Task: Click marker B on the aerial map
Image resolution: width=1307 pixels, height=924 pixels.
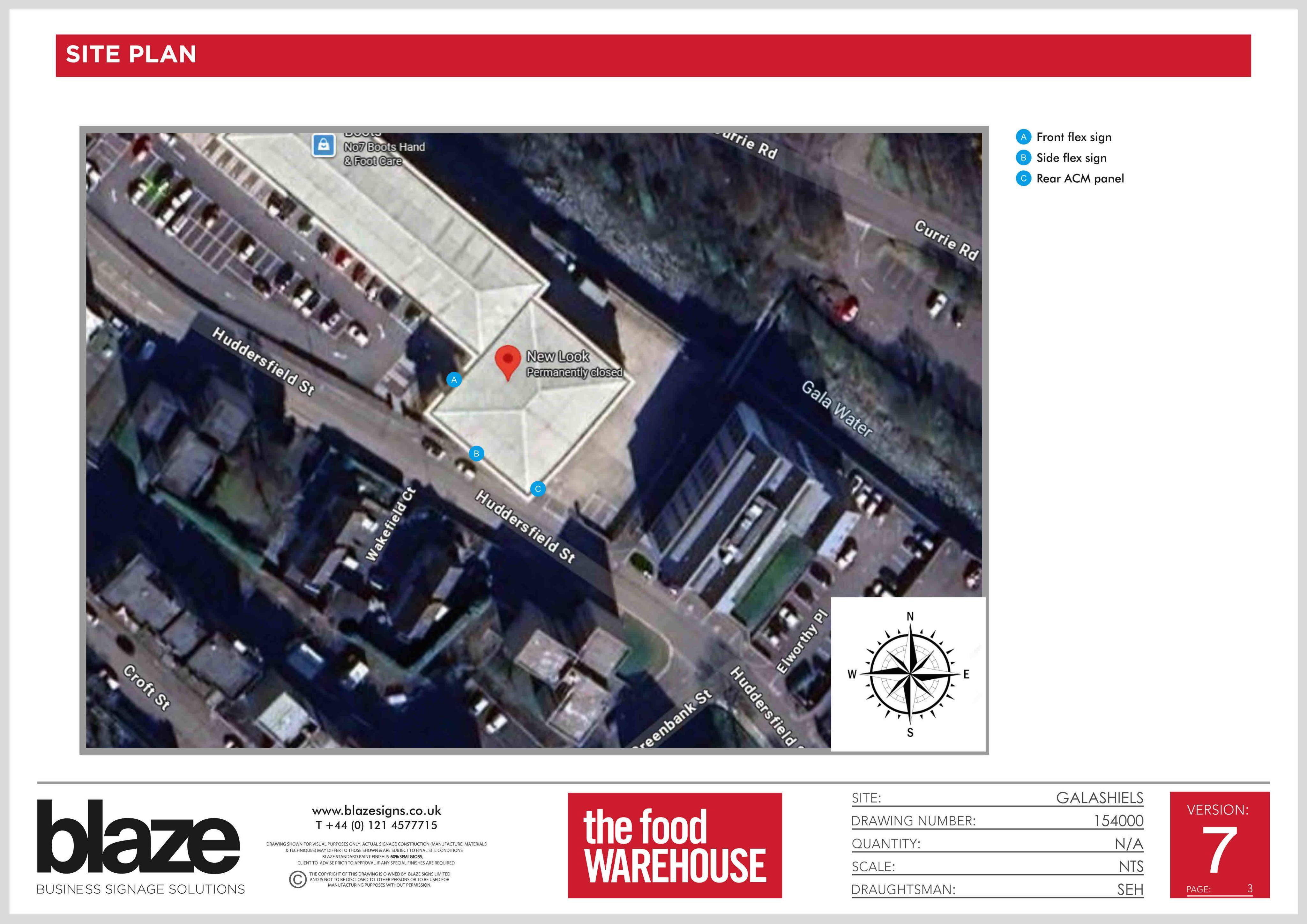Action: tap(476, 454)
